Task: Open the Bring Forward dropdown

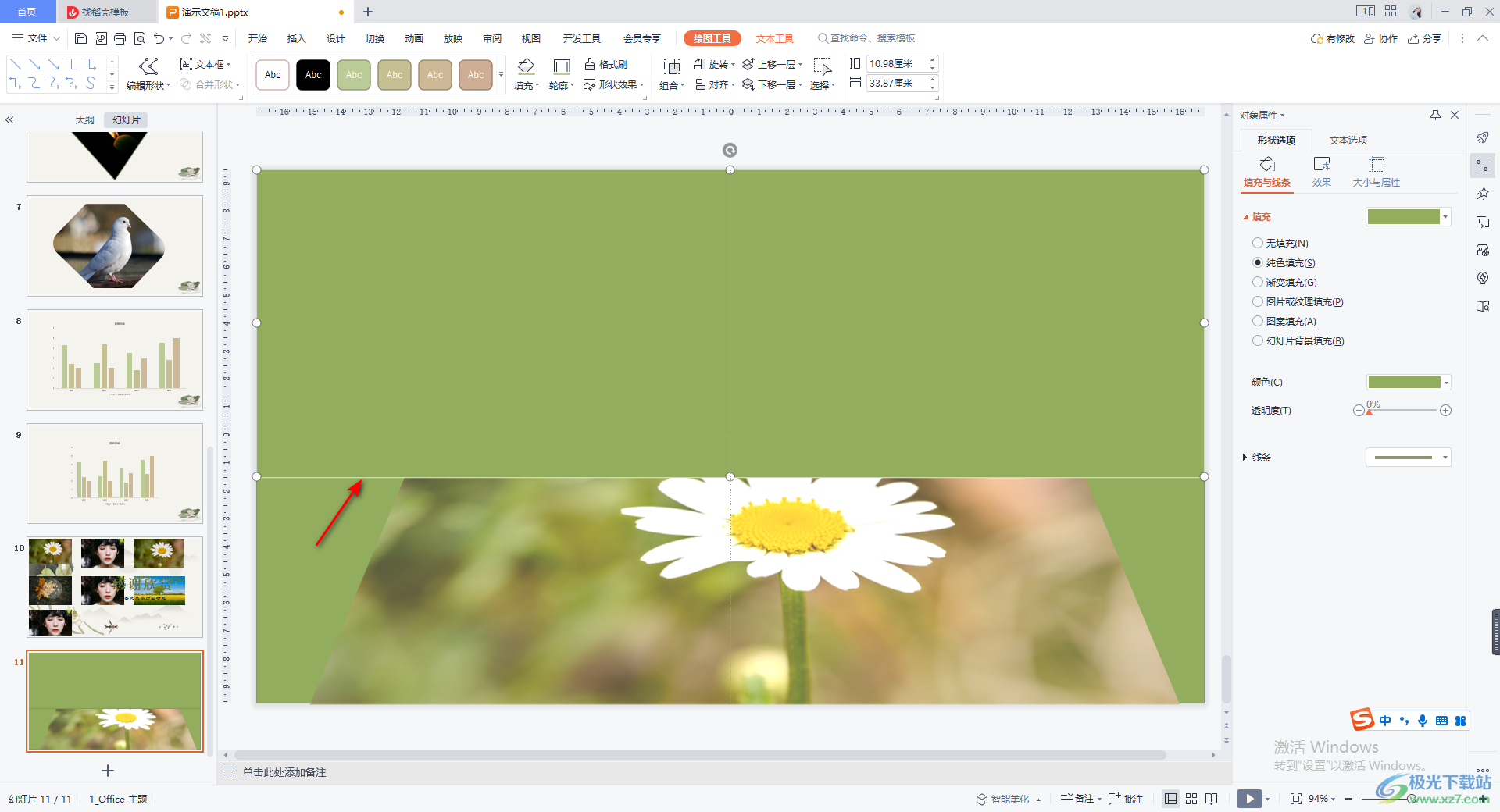Action: [772, 64]
